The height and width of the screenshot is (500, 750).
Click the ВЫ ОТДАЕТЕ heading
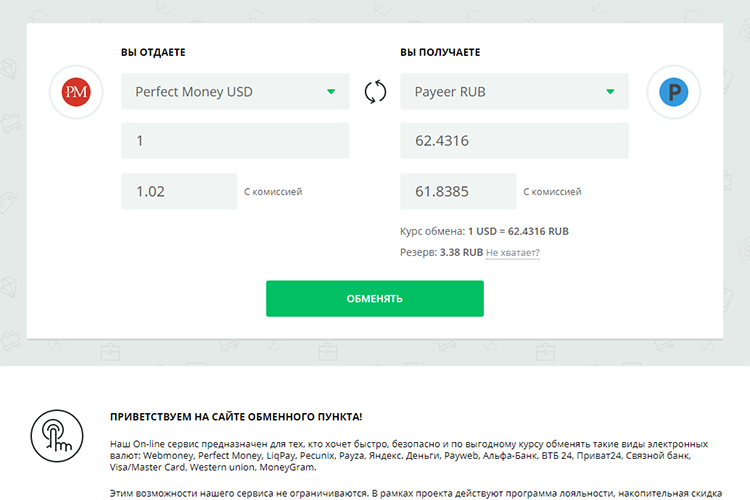pos(153,52)
